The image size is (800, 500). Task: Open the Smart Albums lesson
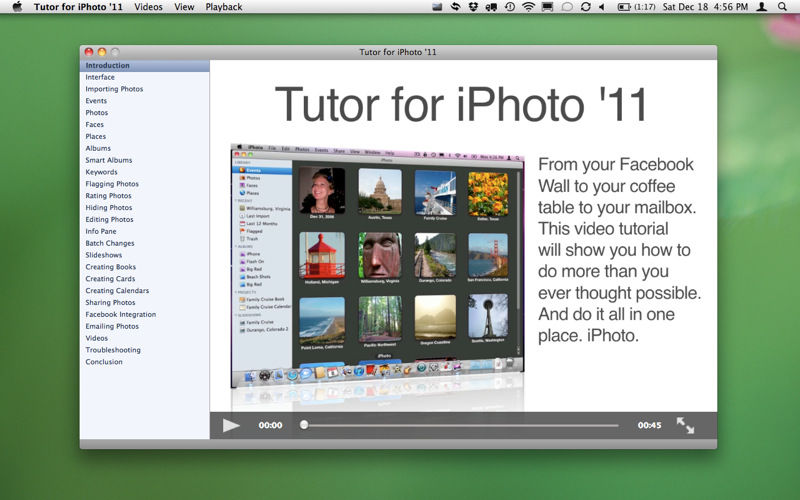144,160
